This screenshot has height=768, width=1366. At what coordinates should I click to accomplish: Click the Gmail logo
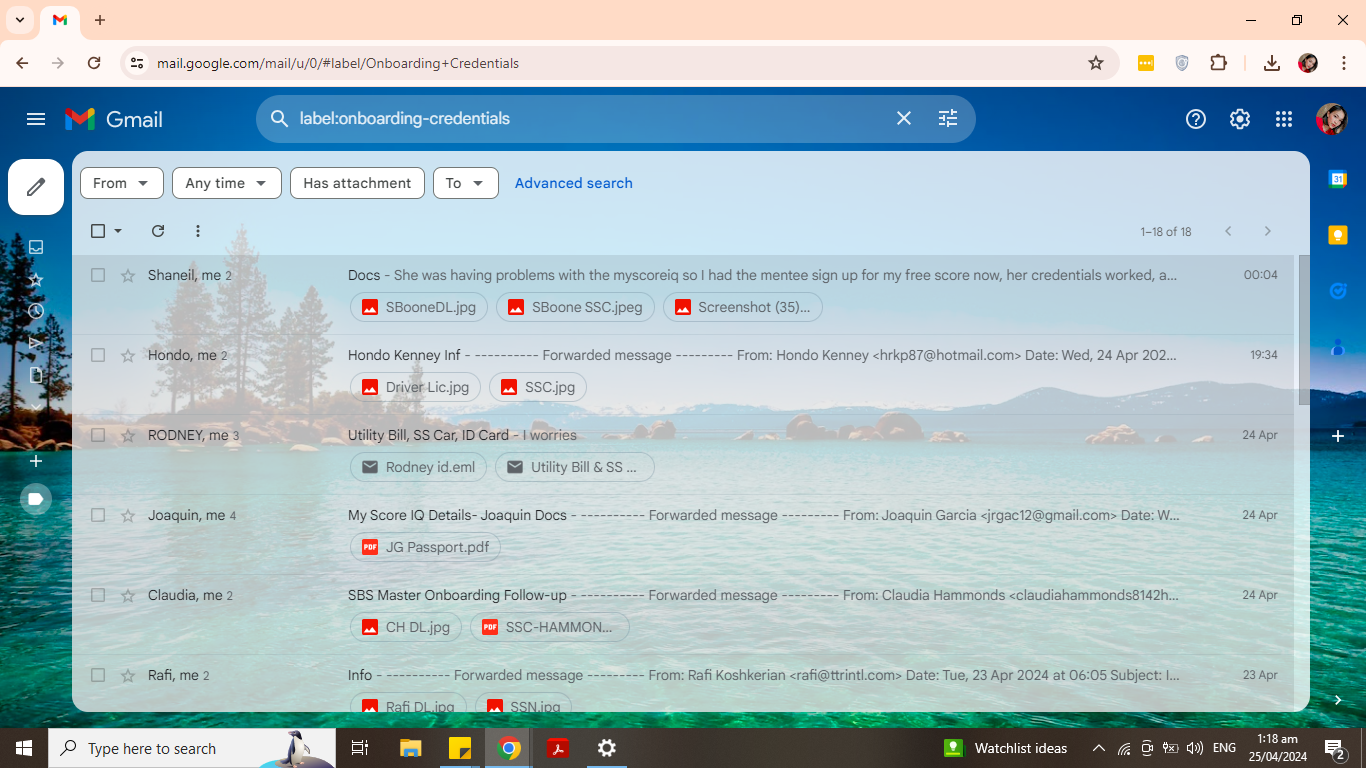tap(114, 119)
